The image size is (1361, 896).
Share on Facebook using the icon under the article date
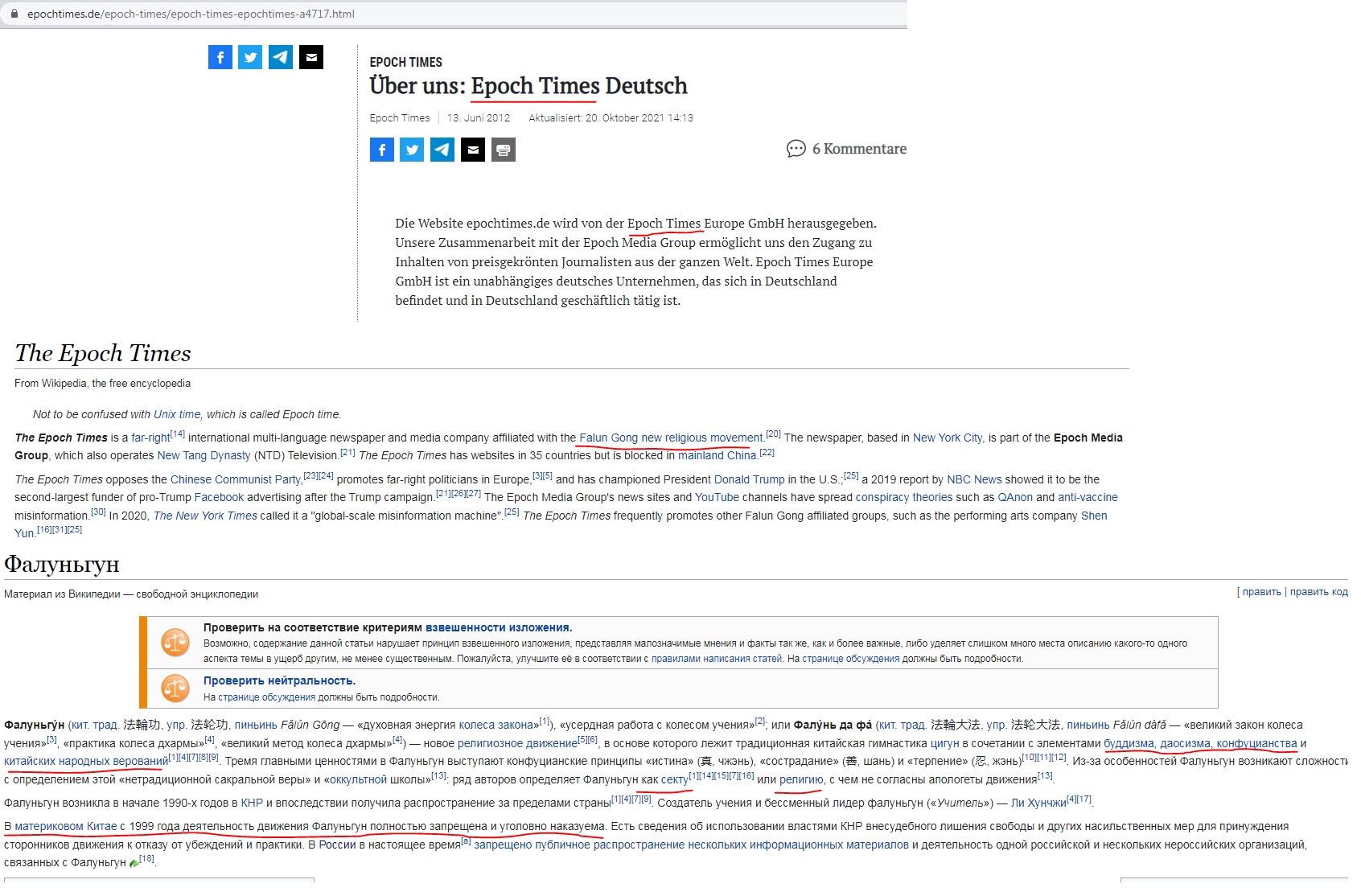coord(382,150)
